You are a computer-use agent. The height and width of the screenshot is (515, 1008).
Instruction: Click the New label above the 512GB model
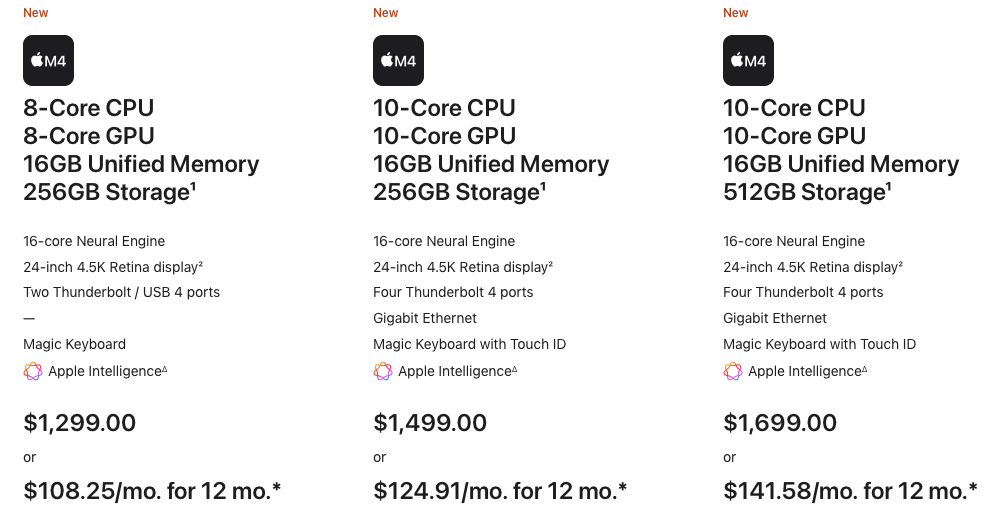coord(736,13)
